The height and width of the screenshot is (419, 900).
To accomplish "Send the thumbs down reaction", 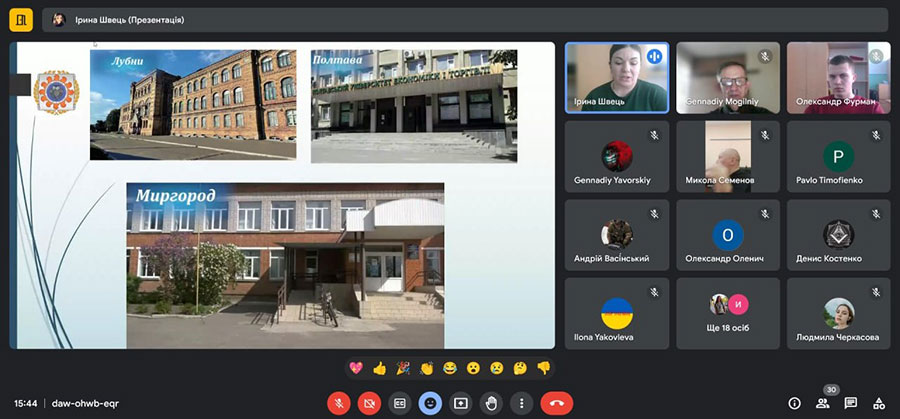I will [x=543, y=368].
